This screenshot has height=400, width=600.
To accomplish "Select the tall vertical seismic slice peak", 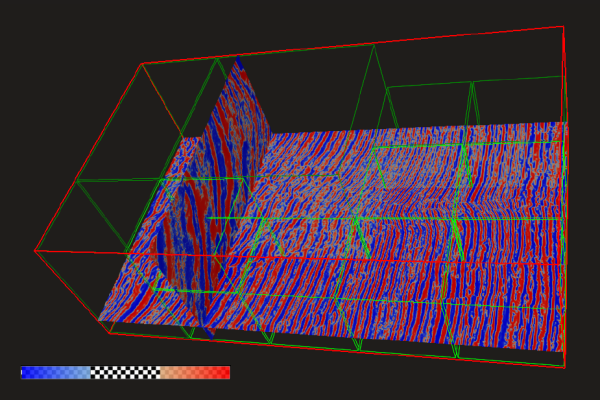I will click(238, 64).
